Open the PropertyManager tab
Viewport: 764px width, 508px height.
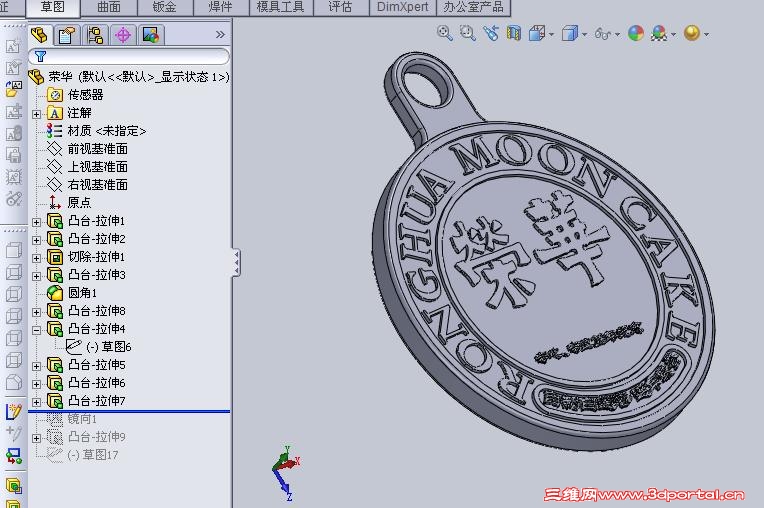coord(67,35)
